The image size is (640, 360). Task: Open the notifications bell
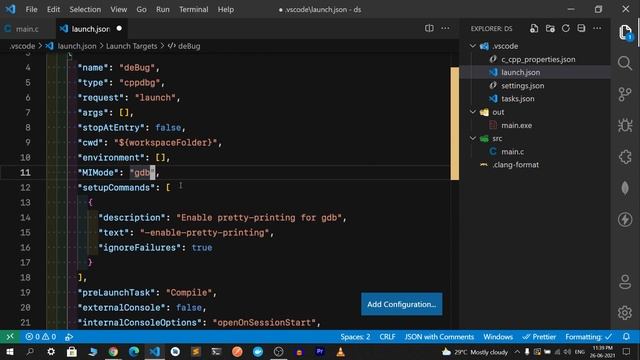click(626, 337)
